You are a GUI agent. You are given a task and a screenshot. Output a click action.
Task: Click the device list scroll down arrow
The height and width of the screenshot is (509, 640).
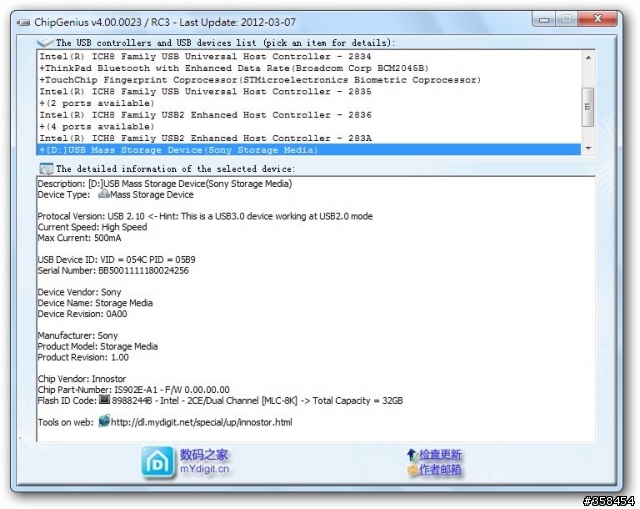588,148
